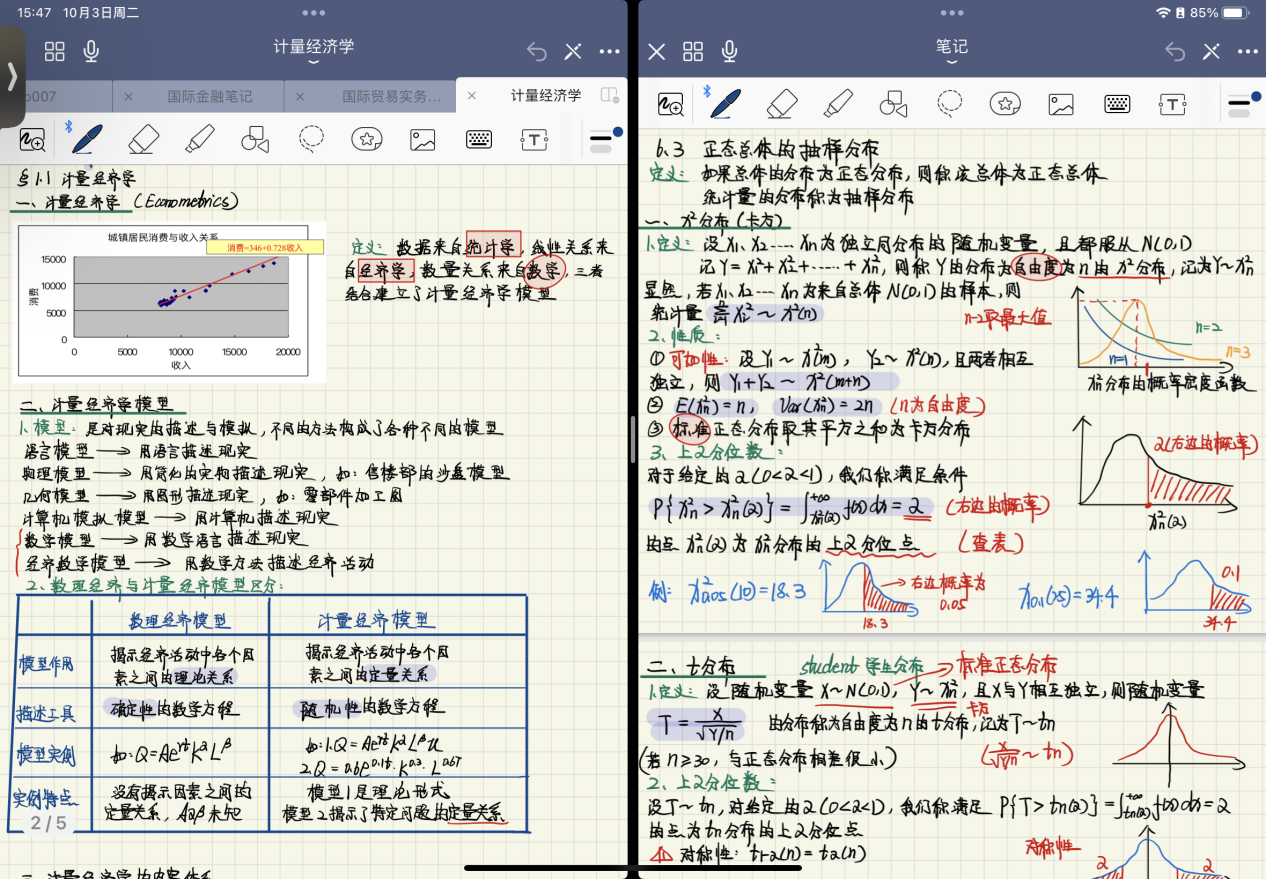1266x879 pixels.
Task: Tap the Image insert tool in the left notebook
Action: coord(423,139)
